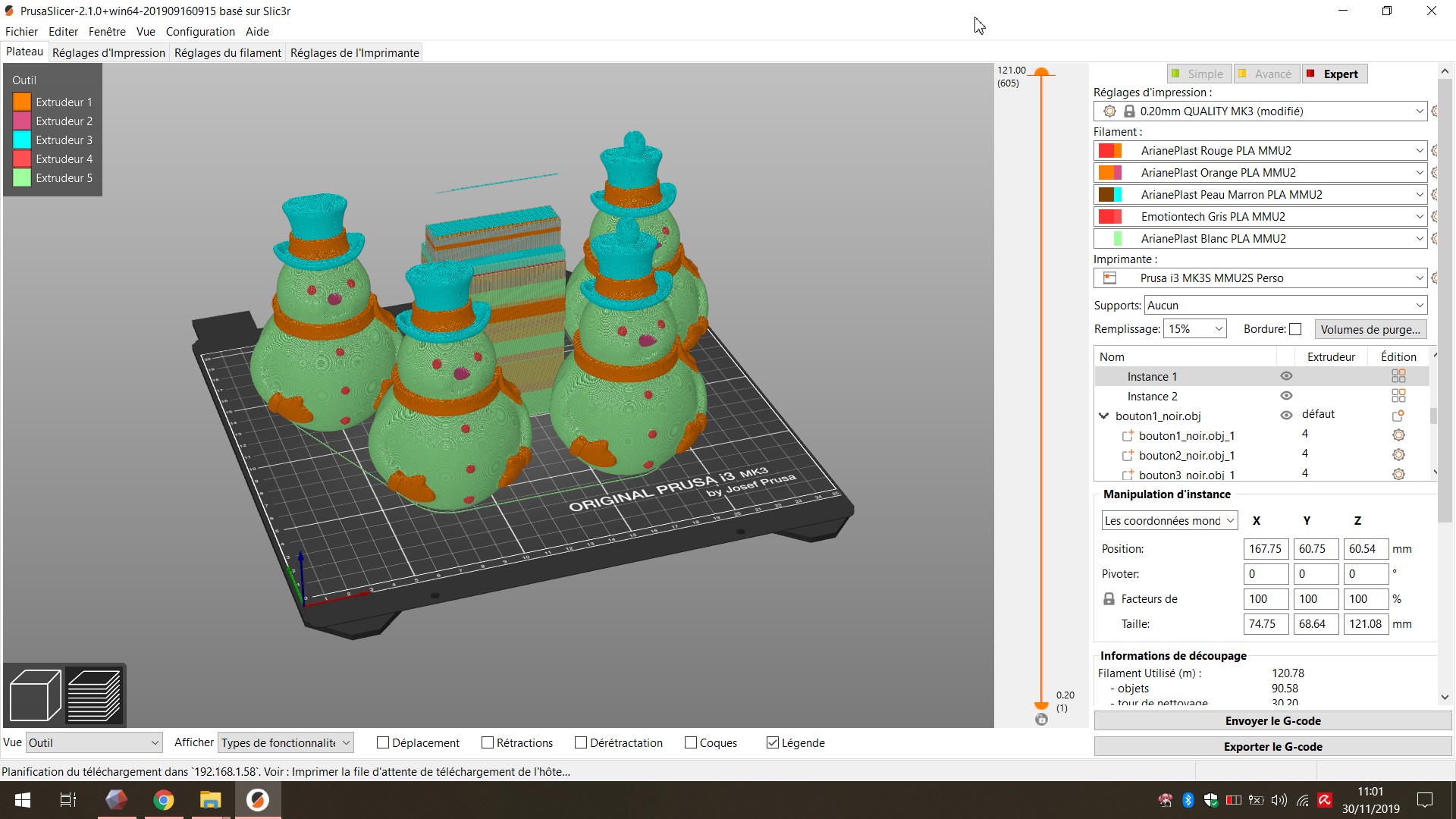
Task: Hide Instance 2 with its eye icon
Action: [x=1286, y=396]
